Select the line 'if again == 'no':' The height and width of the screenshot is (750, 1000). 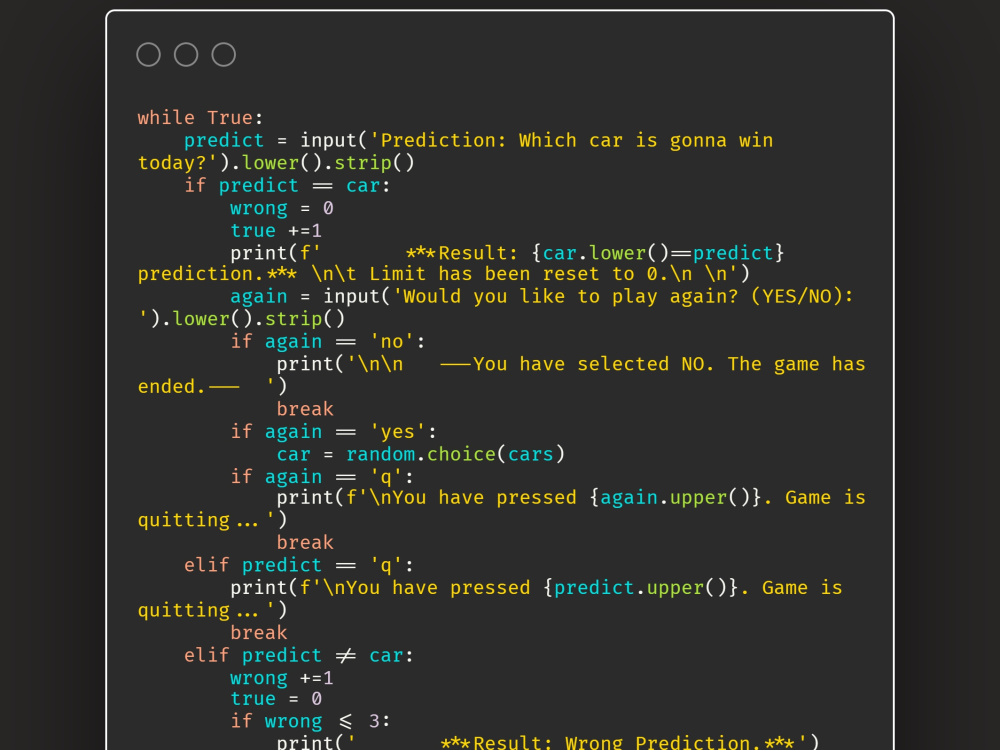coord(328,342)
